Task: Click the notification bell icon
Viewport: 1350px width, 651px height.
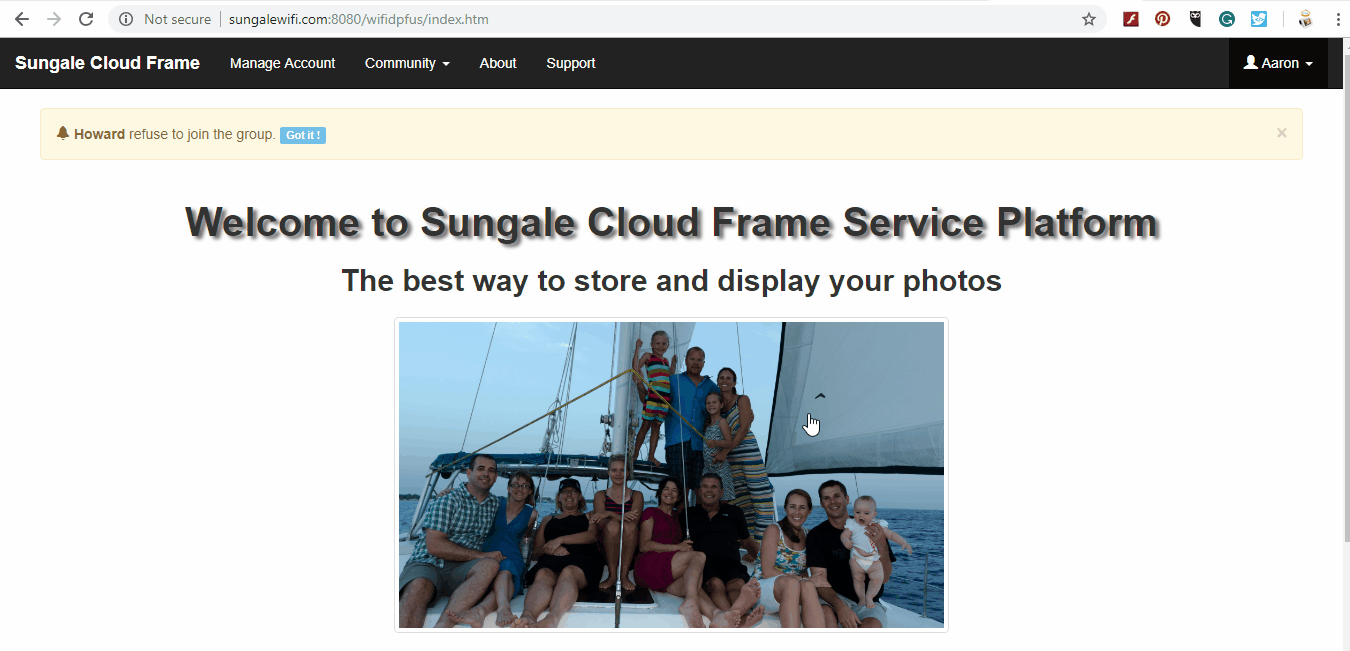Action: (62, 131)
